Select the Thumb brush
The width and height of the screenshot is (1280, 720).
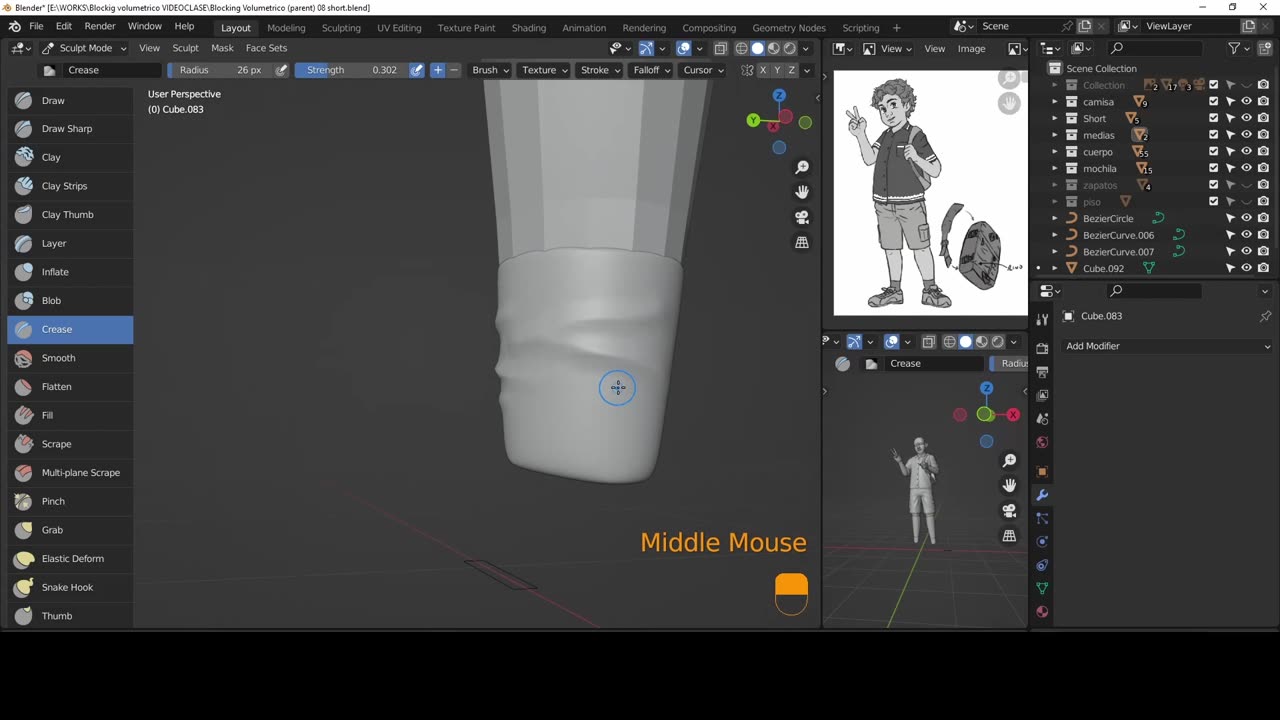[70, 616]
